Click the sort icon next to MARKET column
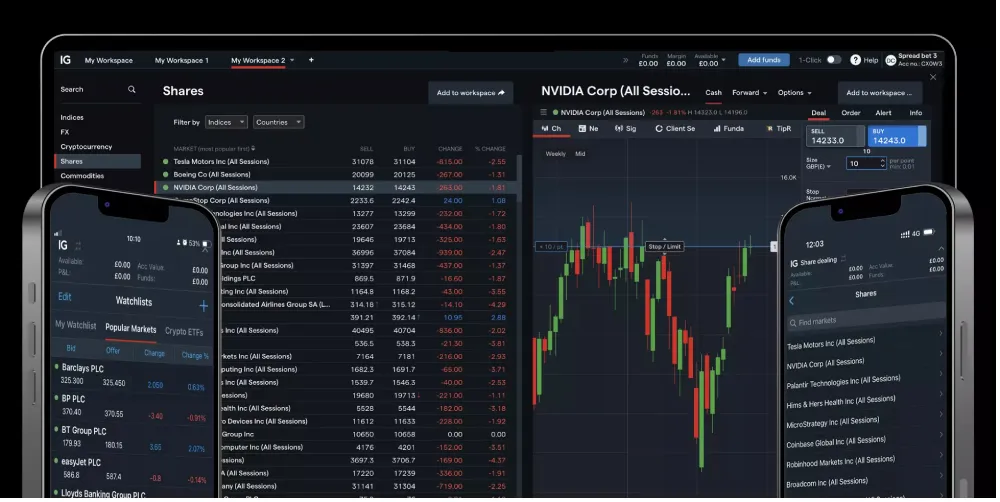 253,149
